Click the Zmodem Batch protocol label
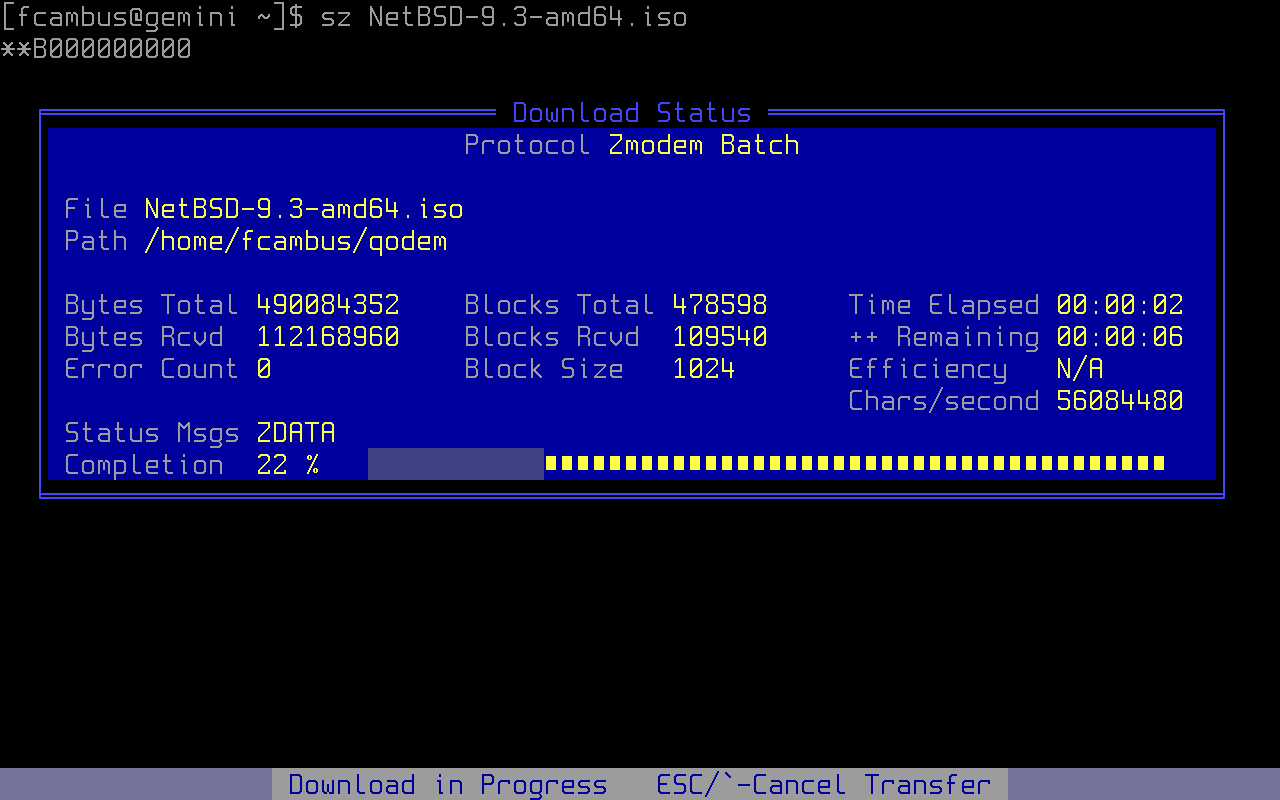The height and width of the screenshot is (800, 1280). click(x=704, y=145)
